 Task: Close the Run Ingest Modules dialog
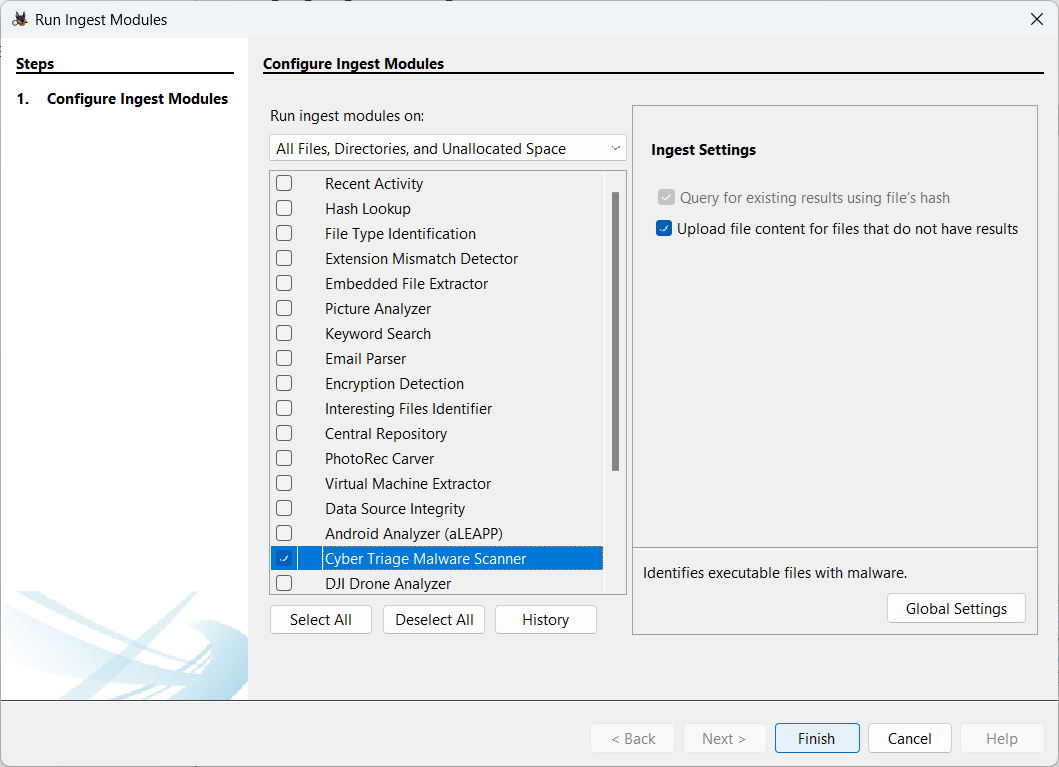pos(1036,19)
